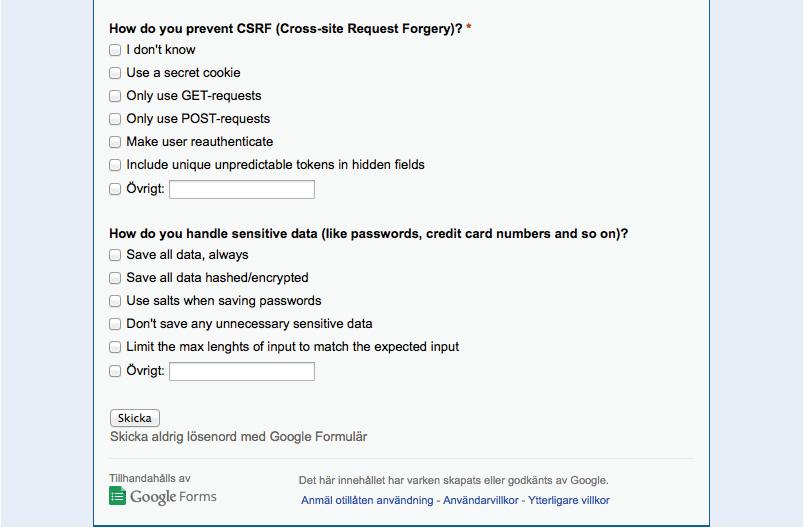Check the "I don't know" option

pos(115,50)
